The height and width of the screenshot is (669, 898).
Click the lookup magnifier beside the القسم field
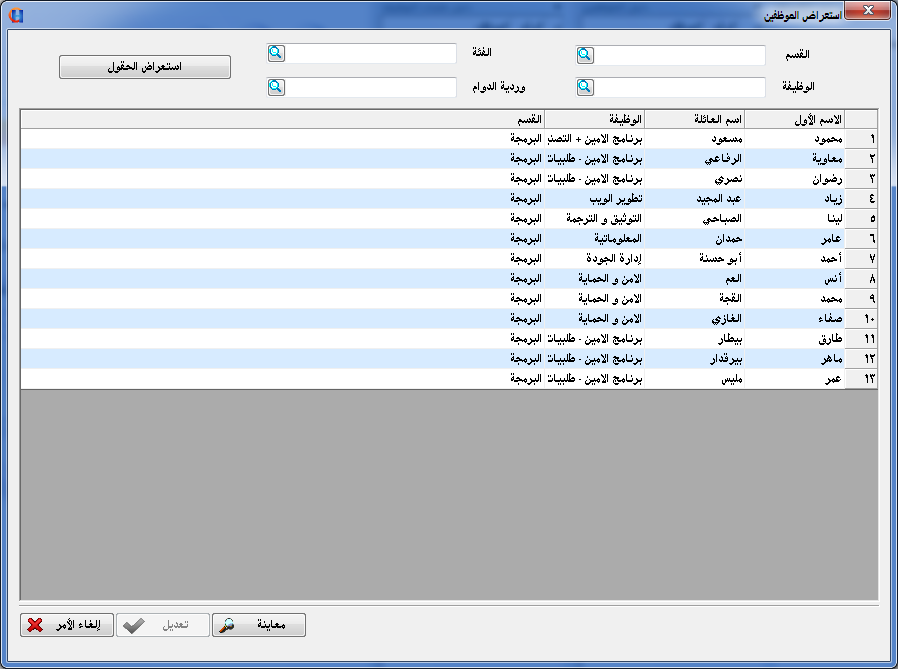coord(585,56)
